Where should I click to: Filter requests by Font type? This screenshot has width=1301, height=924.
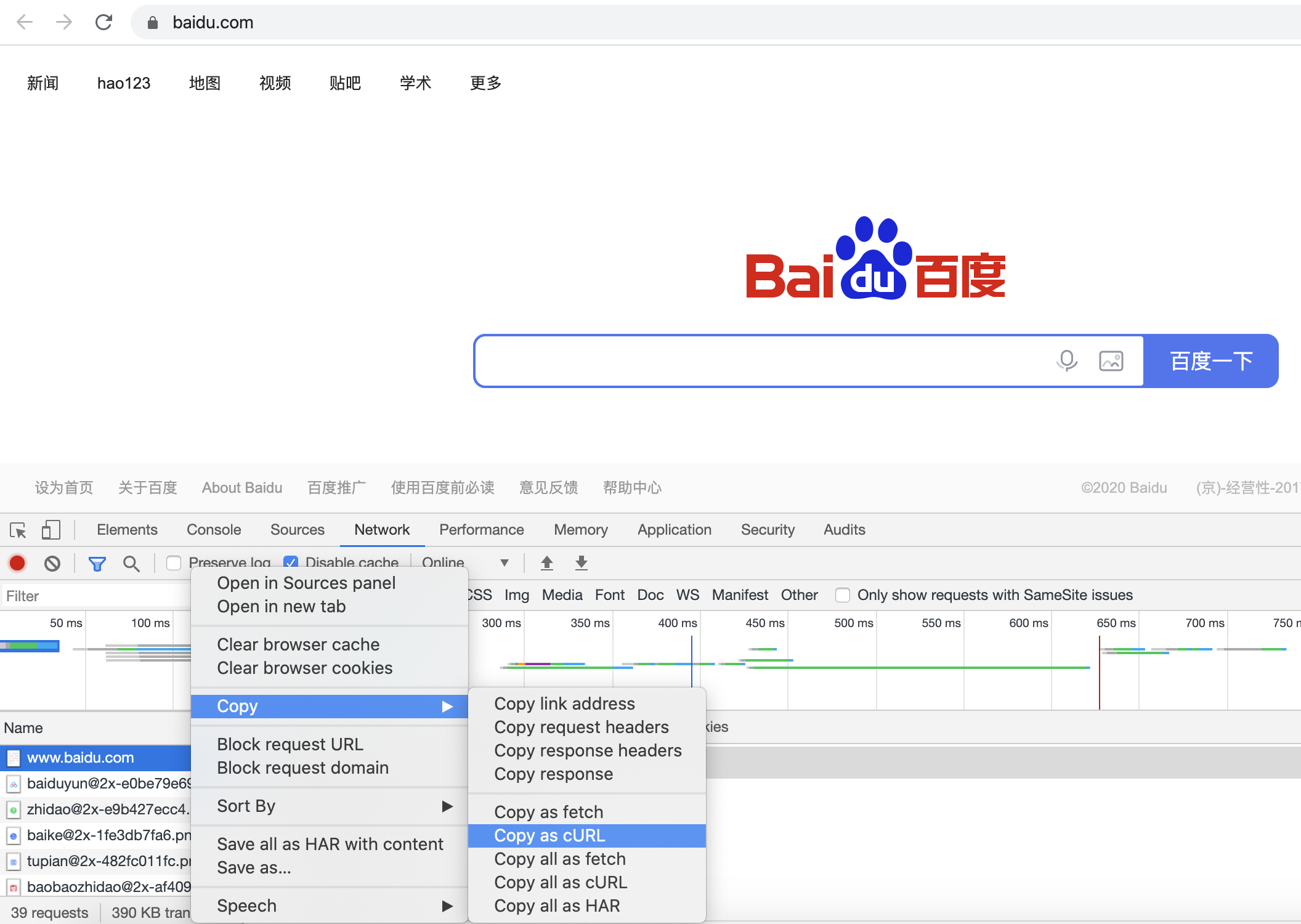(610, 595)
